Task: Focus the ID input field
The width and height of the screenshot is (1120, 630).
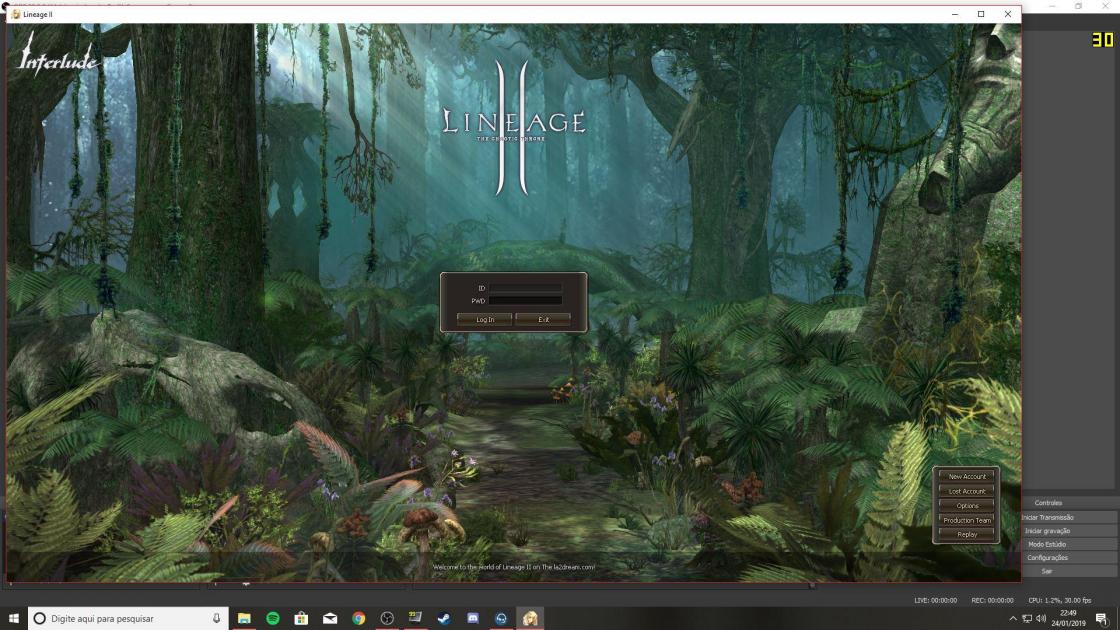Action: tap(525, 288)
